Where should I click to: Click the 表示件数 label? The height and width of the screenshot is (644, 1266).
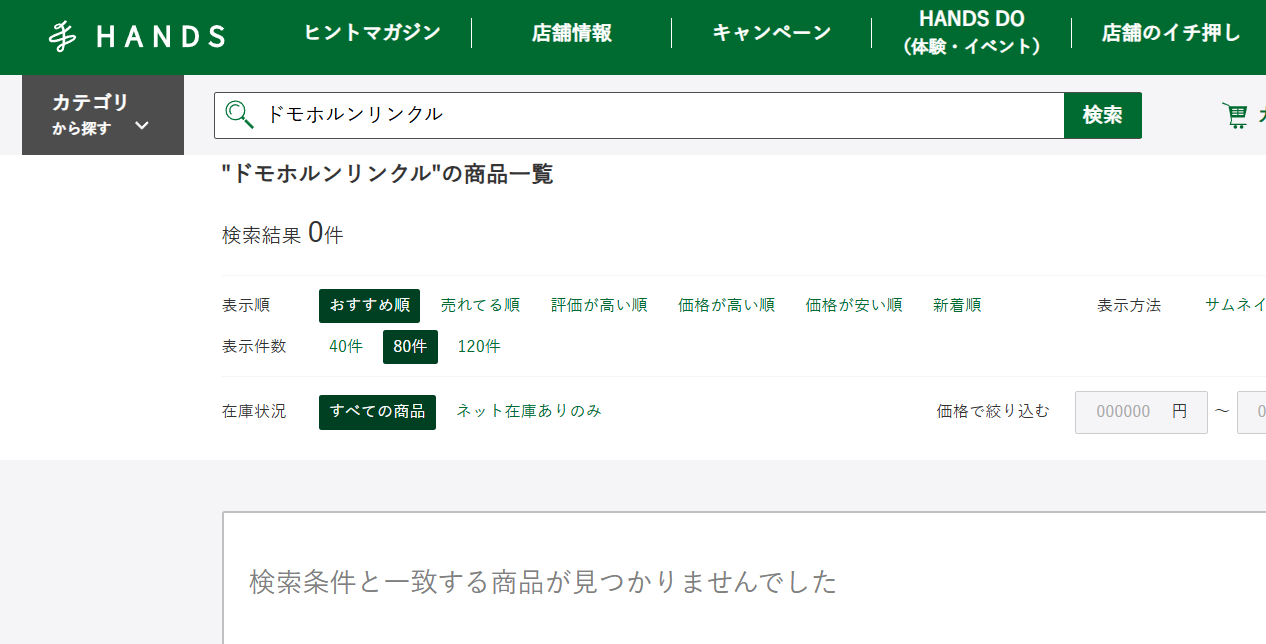point(254,347)
